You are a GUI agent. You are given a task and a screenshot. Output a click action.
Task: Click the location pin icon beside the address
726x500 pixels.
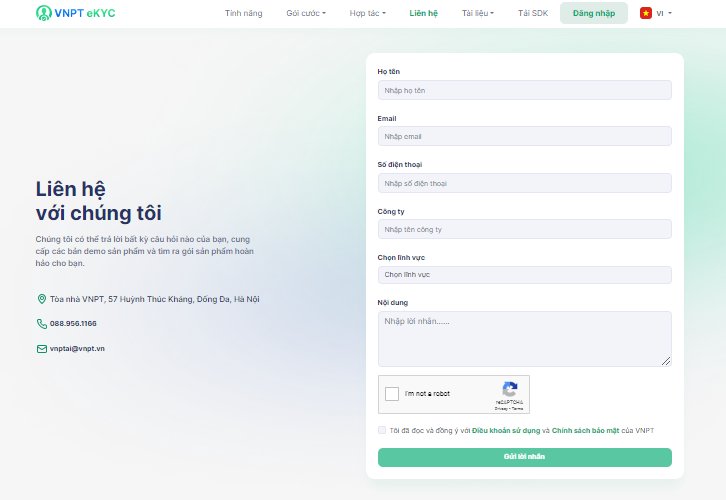42,299
